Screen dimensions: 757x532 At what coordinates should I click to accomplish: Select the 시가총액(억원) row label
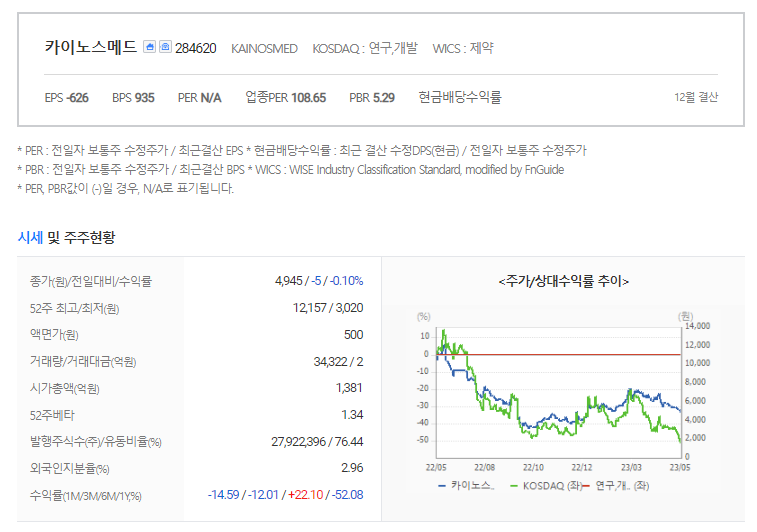click(65, 388)
